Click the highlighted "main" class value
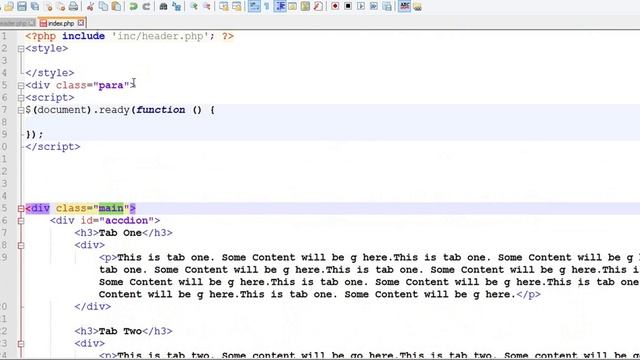 (111, 208)
